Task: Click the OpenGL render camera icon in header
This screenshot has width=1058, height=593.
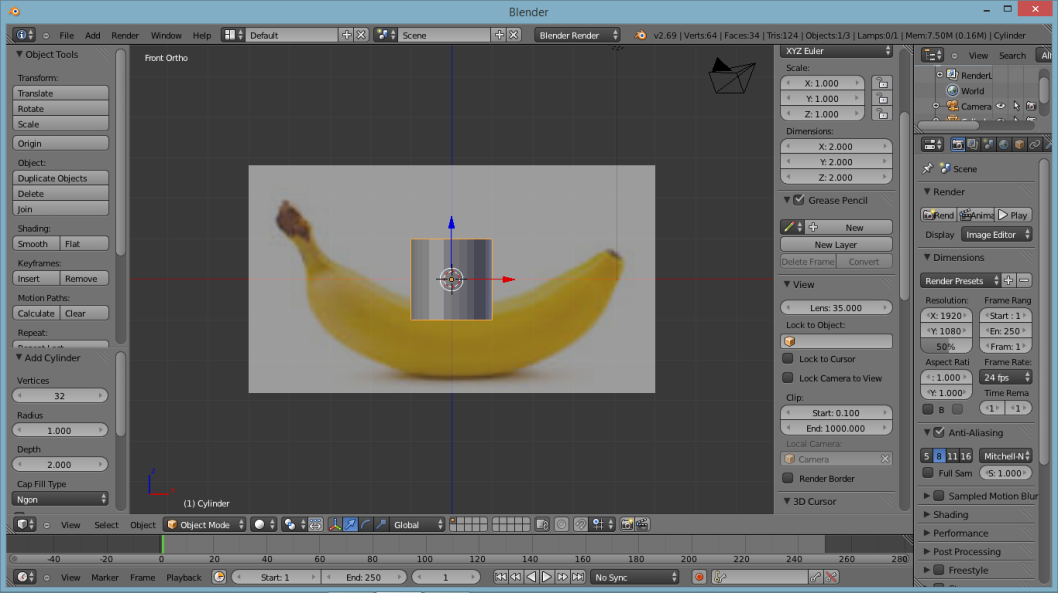Action: pyautogui.click(x=627, y=524)
